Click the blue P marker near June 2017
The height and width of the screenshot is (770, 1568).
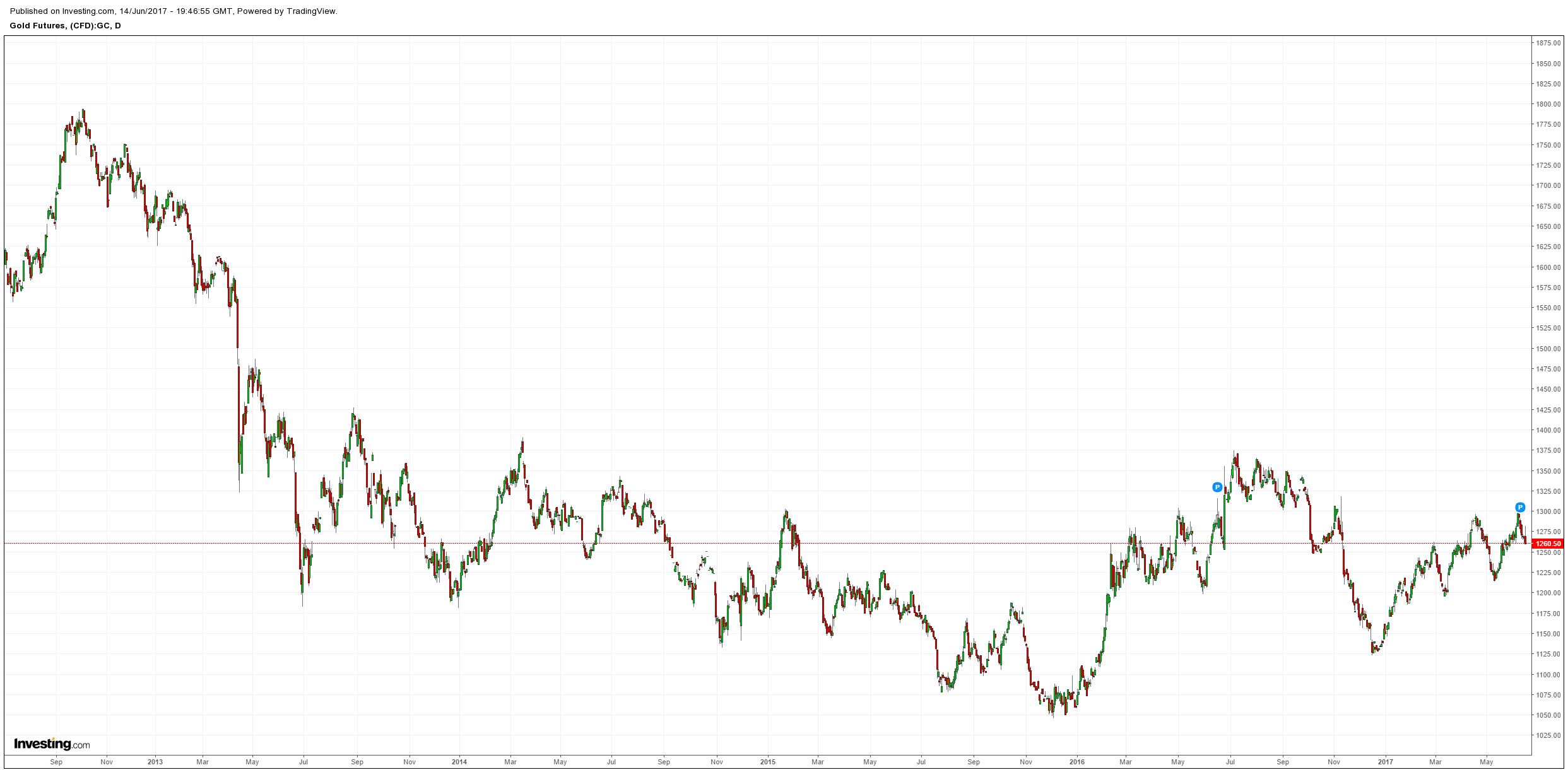pyautogui.click(x=1520, y=507)
